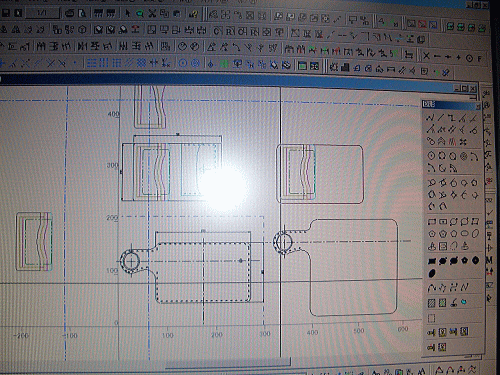
Task: Select the hatch fill pattern icon
Action: [x=432, y=303]
